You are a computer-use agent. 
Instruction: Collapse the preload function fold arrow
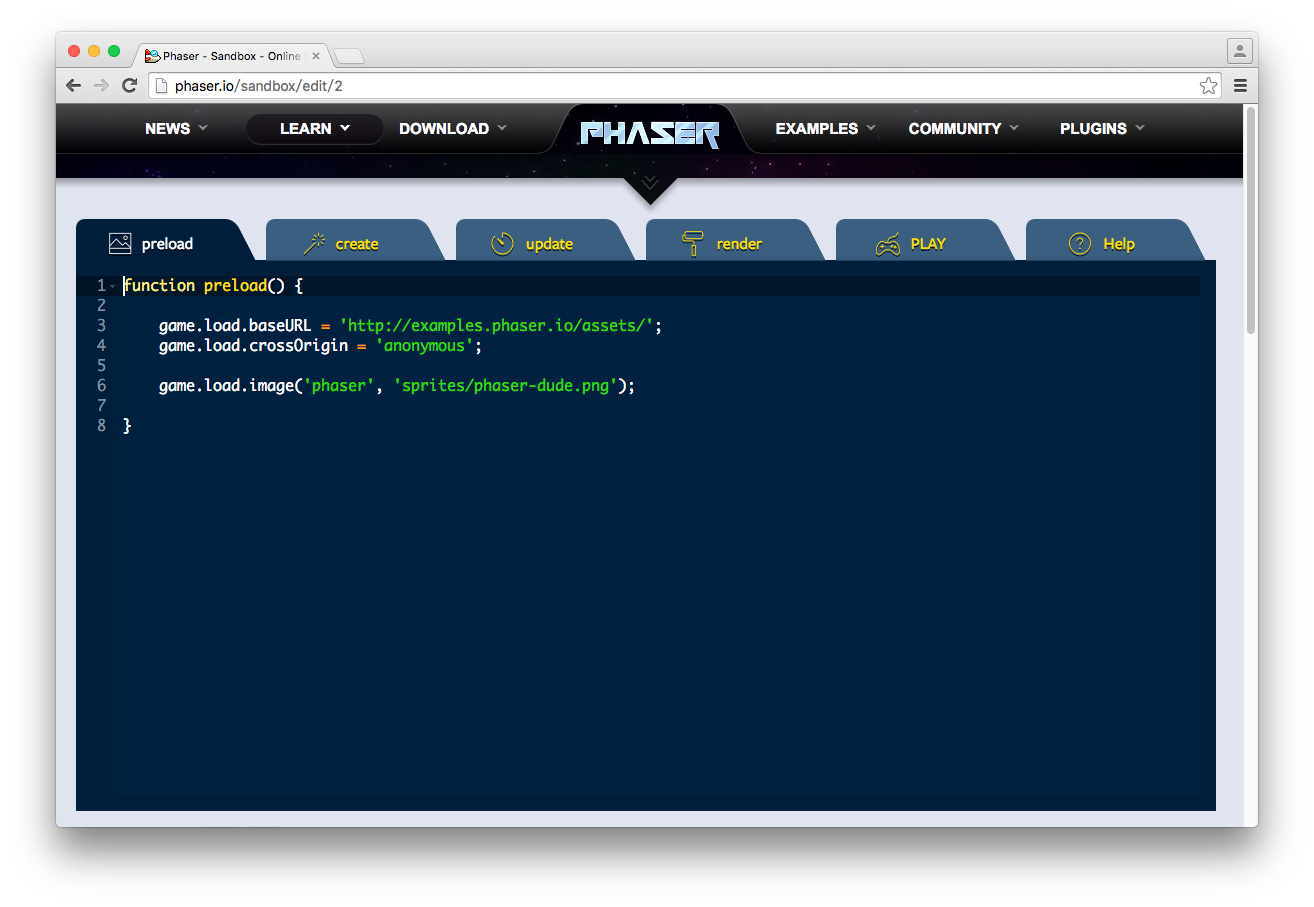pyautogui.click(x=113, y=286)
